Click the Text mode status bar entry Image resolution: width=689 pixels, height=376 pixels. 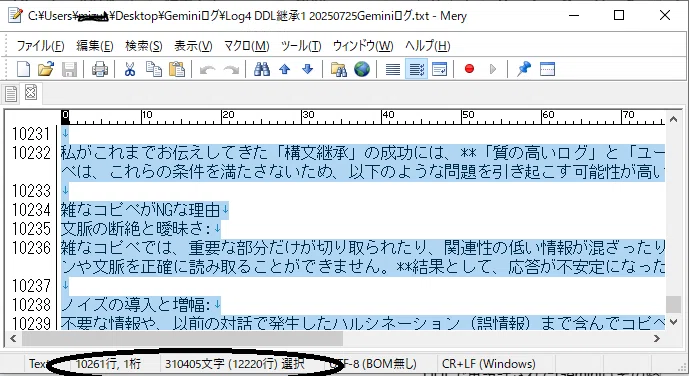pos(39,364)
